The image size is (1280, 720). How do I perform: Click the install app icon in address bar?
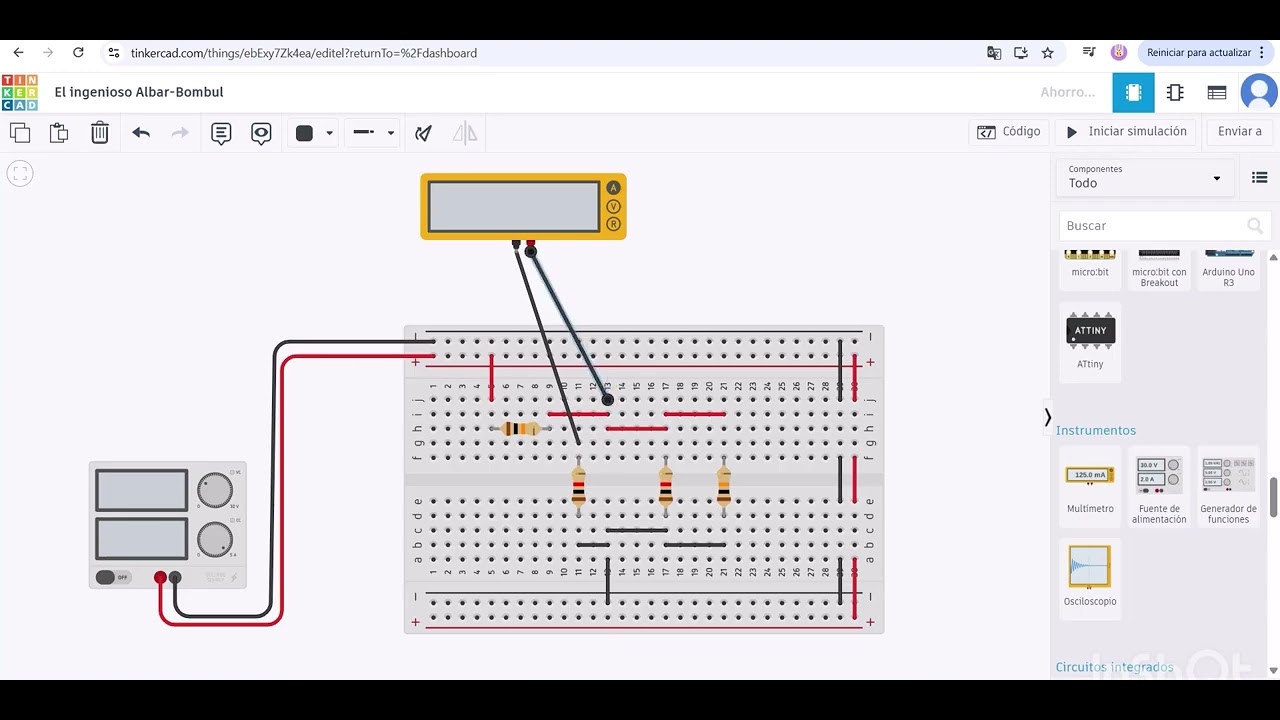[1021, 53]
